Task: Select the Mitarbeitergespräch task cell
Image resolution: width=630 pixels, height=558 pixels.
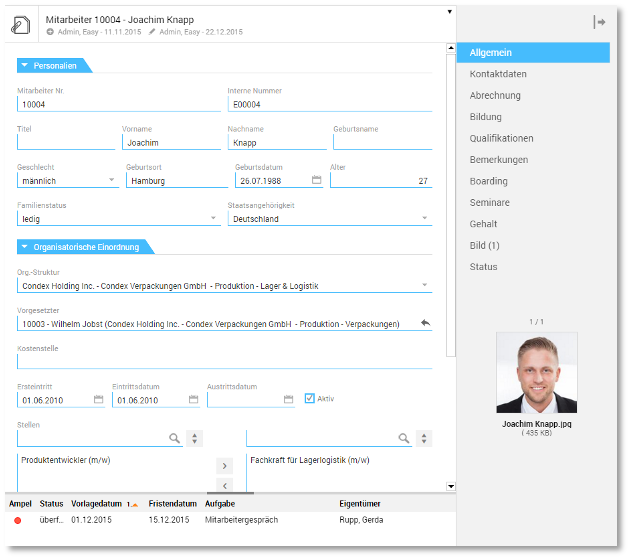Action: [x=241, y=520]
